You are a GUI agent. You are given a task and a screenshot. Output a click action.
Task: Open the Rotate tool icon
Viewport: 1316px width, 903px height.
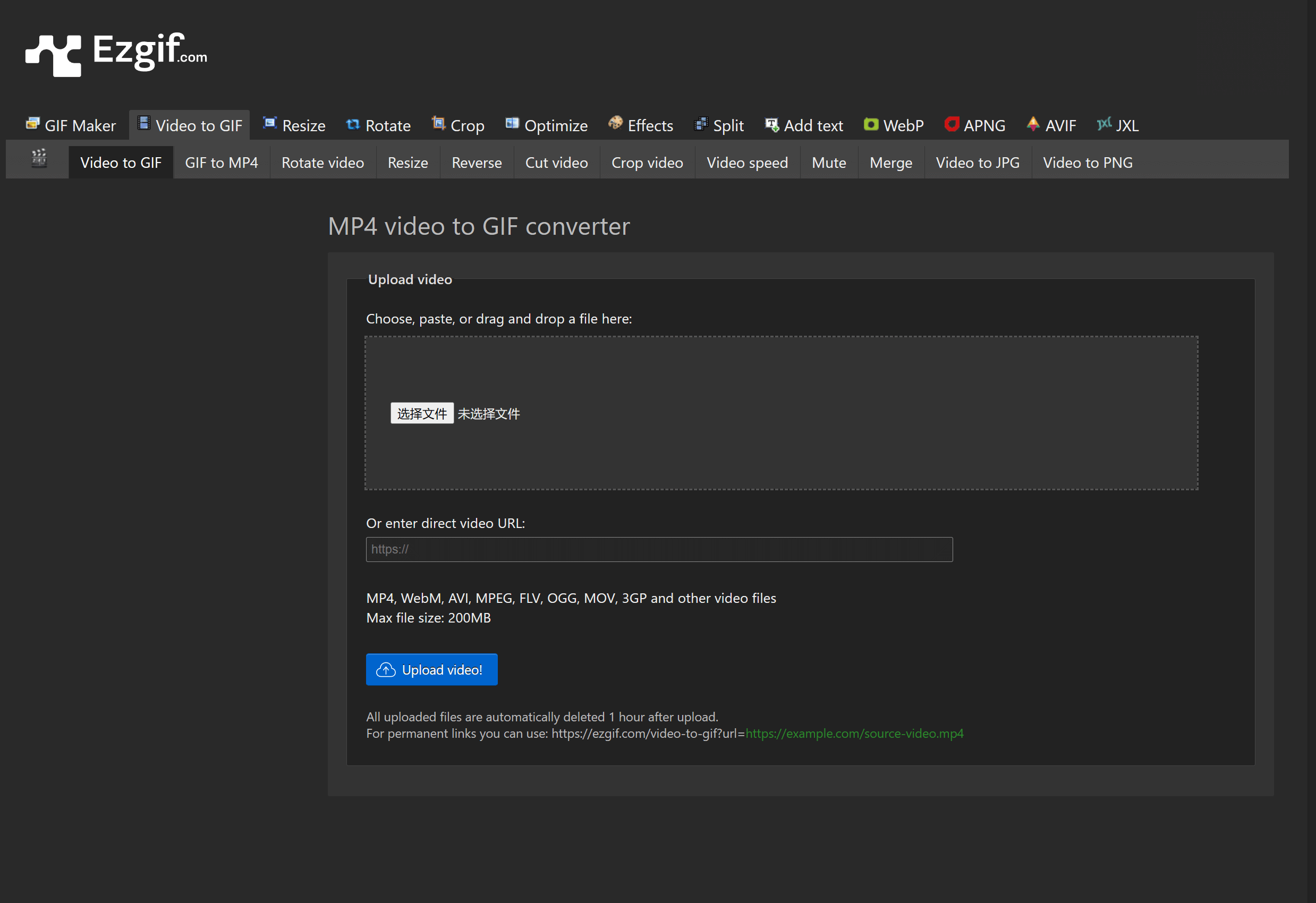(x=353, y=124)
